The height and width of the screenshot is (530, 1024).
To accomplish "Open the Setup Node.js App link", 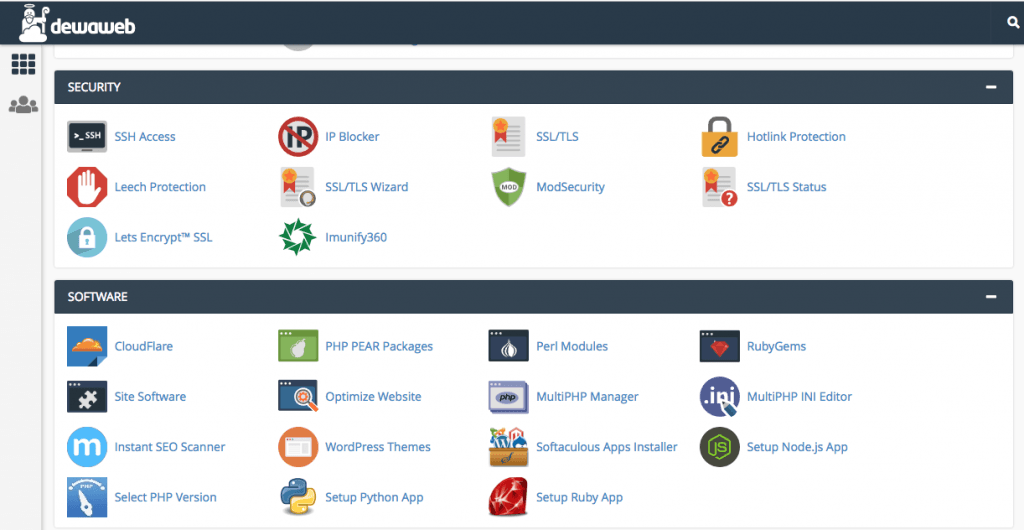I will pyautogui.click(x=797, y=446).
